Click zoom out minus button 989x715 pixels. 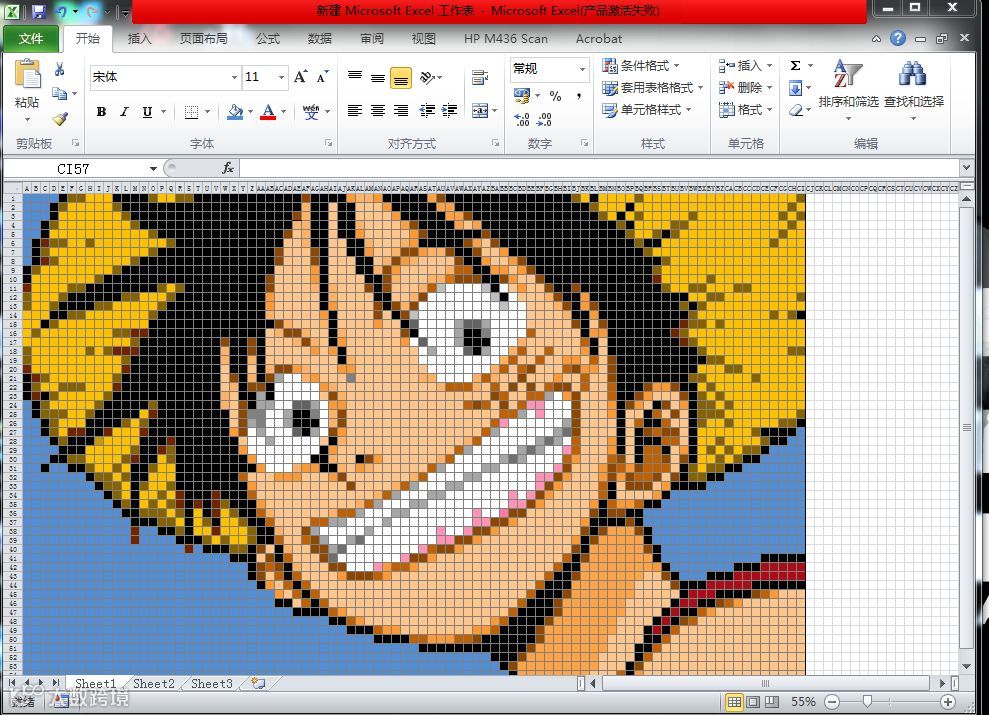tap(832, 702)
